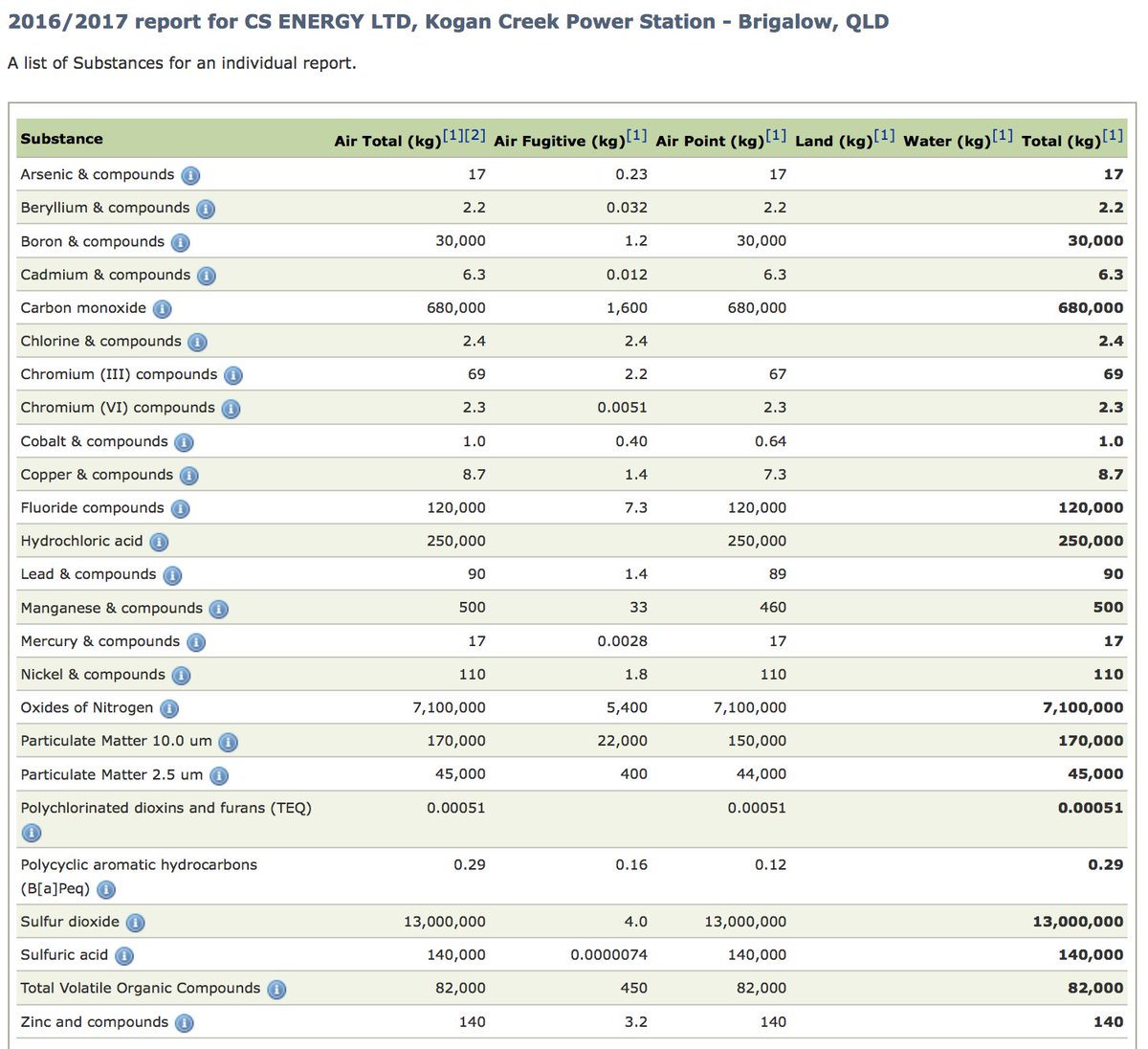Open info icon for Fluoride compounds
Viewport: 1148px width, 1049px height.
(x=180, y=509)
